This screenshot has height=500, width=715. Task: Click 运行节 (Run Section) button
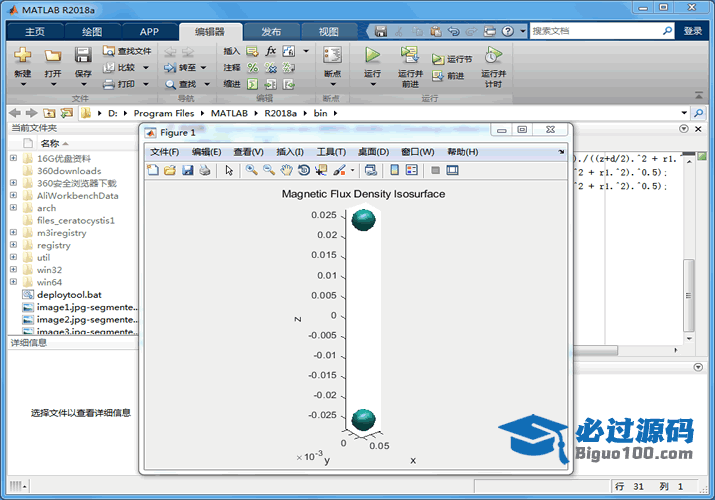452,59
